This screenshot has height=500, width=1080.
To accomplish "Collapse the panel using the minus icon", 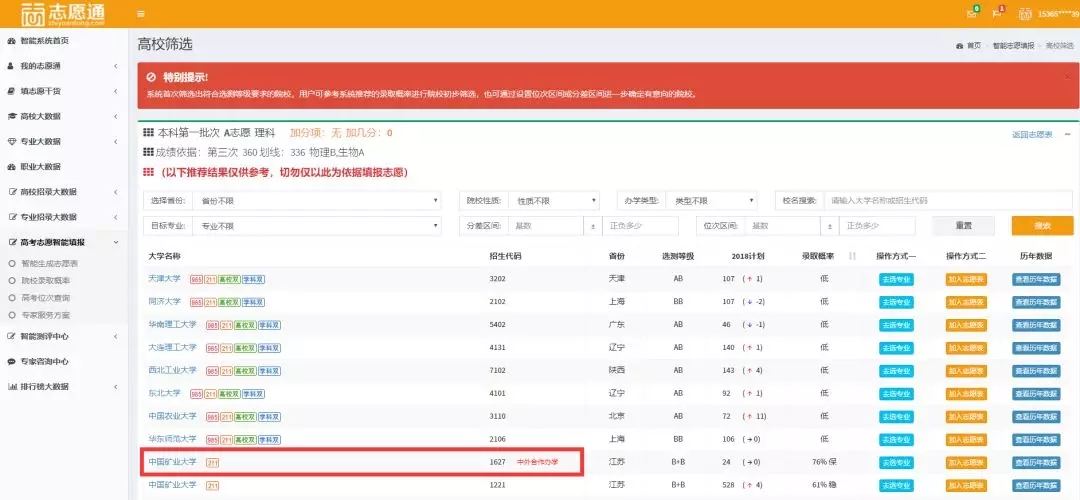I will [x=1067, y=133].
